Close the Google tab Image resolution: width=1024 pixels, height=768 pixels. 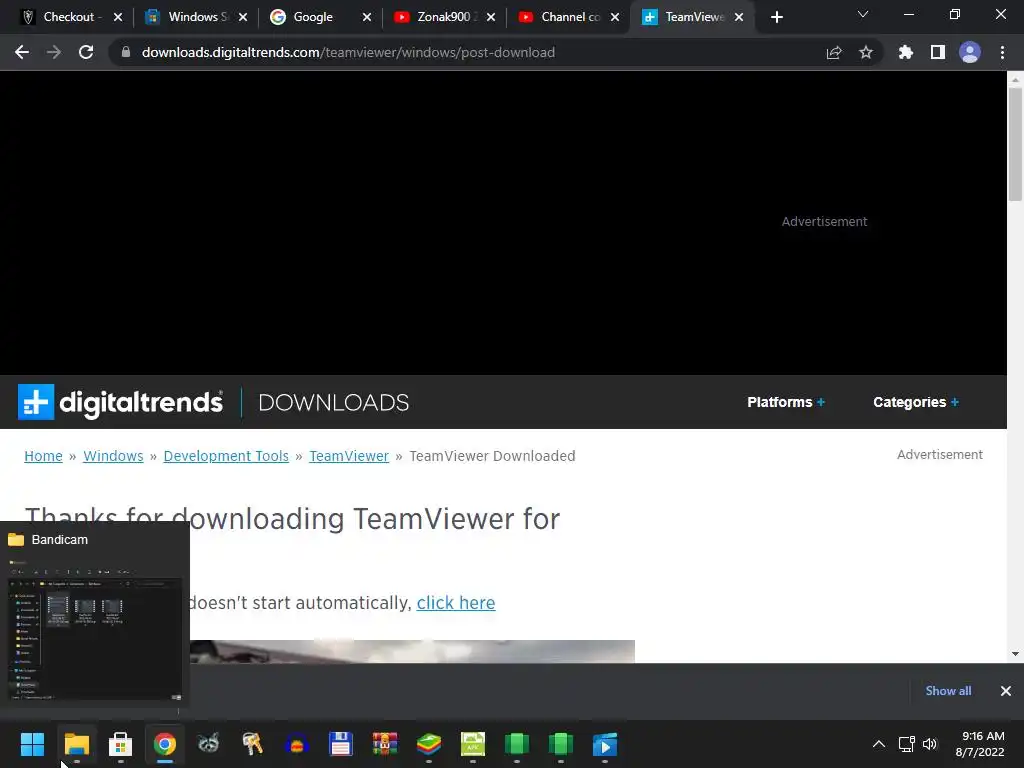pos(367,17)
